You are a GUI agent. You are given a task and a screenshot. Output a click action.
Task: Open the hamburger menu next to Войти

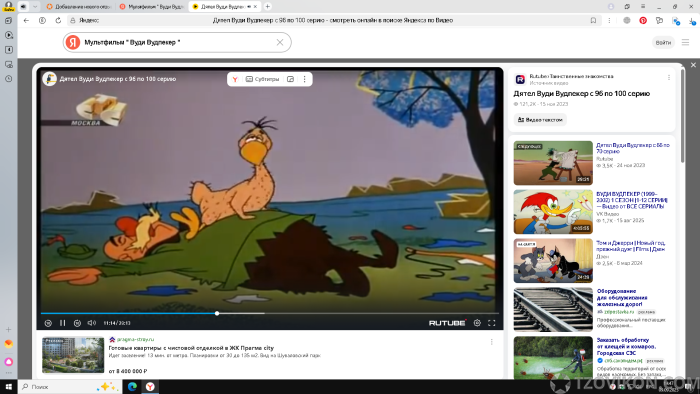click(x=685, y=42)
